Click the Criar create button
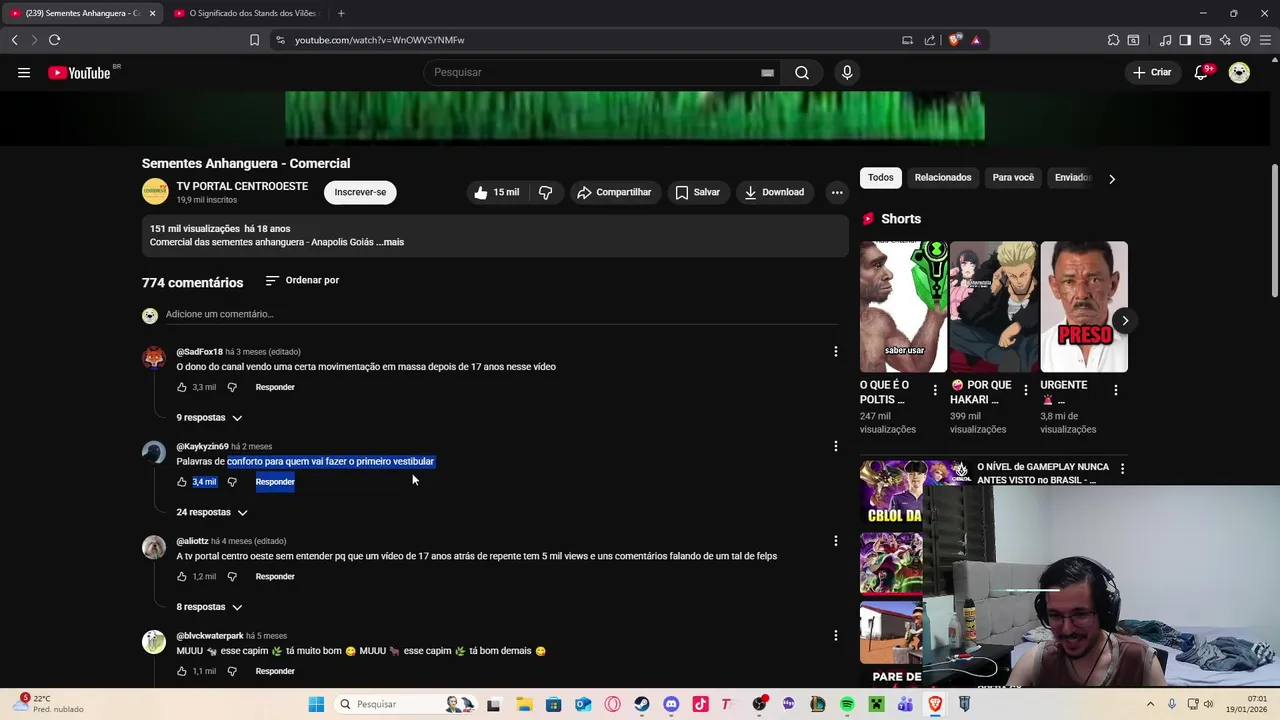Screen dimensions: 1280x720 coord(1152,72)
